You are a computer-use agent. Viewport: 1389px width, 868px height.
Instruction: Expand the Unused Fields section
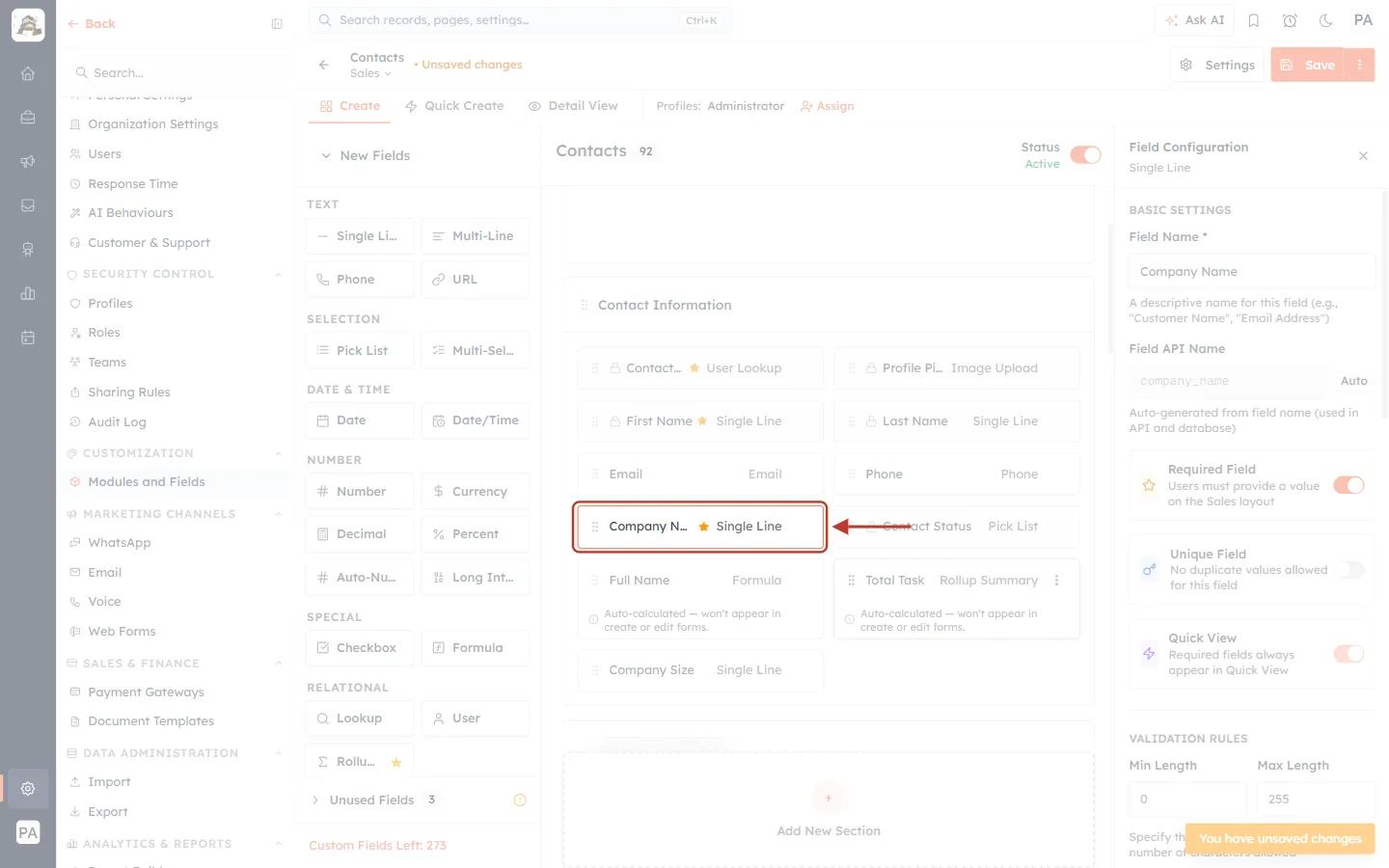click(x=315, y=800)
